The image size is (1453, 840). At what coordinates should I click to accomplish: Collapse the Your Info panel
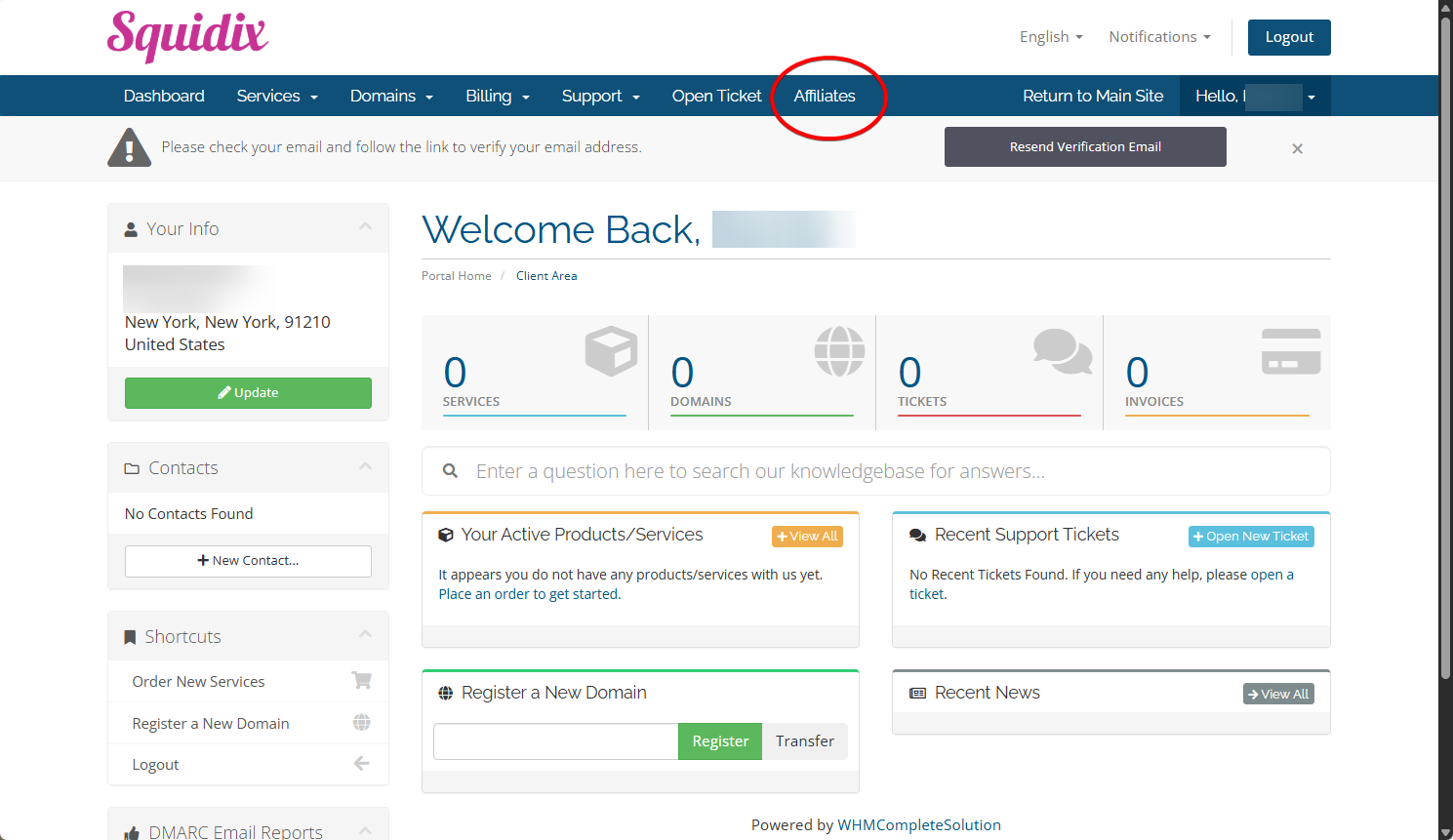coord(365,226)
